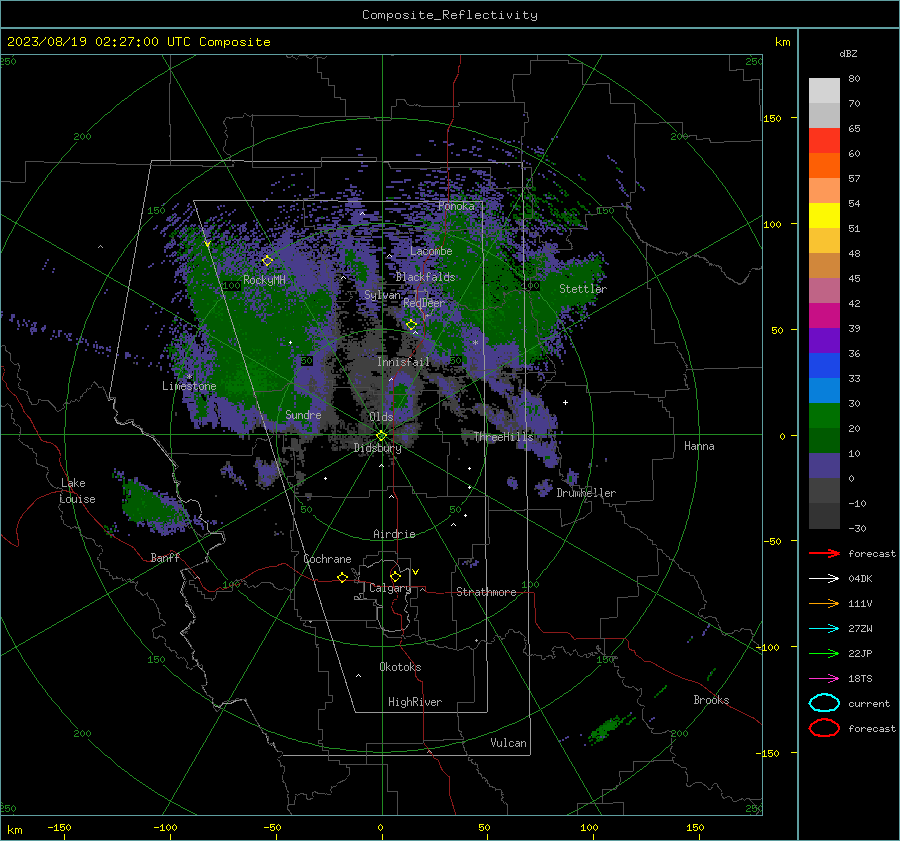900x841 pixels.
Task: Click the magenta 18TS arrow in legend
Action: (x=824, y=679)
